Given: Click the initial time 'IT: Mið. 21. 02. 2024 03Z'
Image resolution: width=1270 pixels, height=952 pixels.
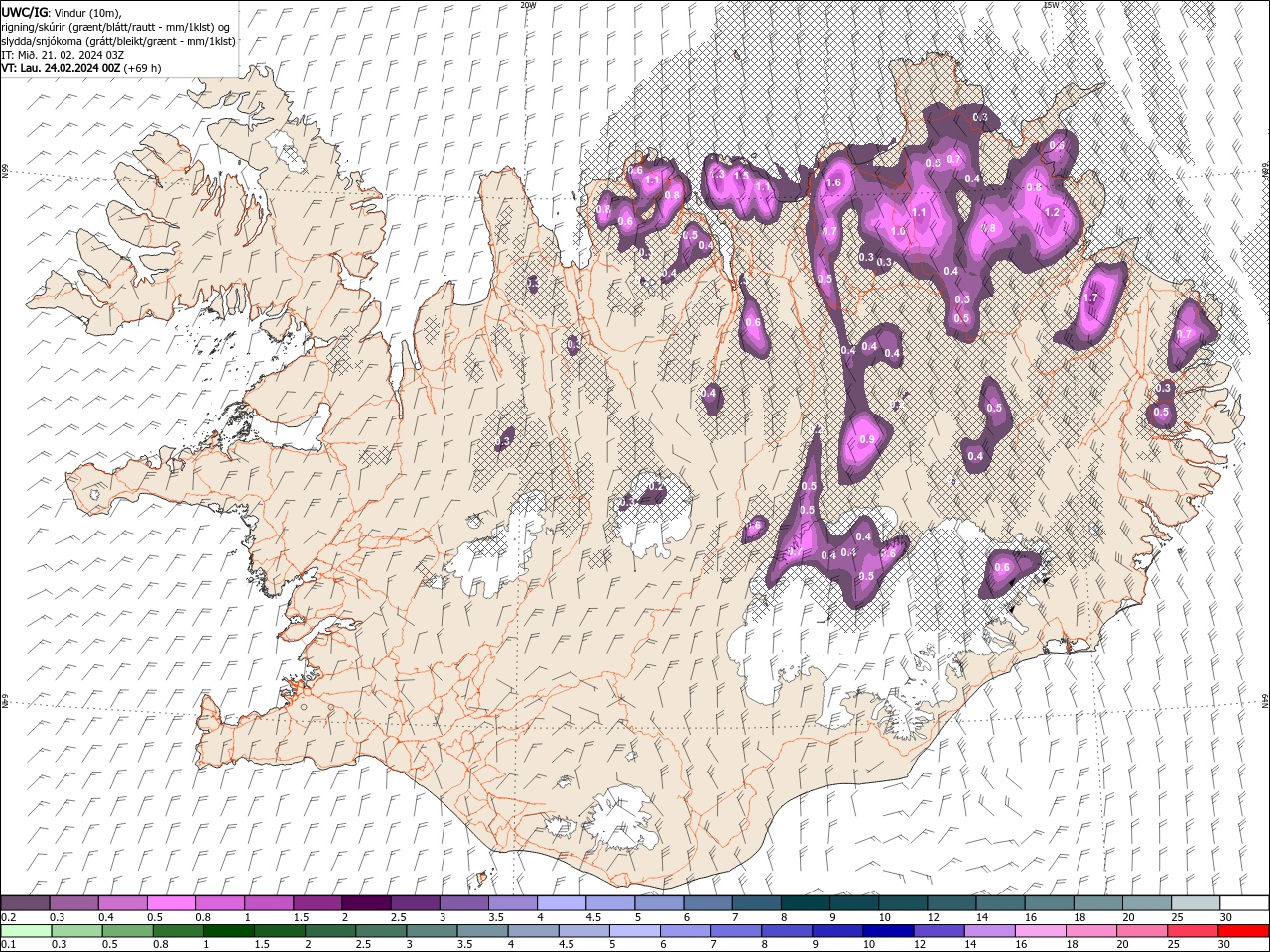Looking at the screenshot, I should 63,55.
